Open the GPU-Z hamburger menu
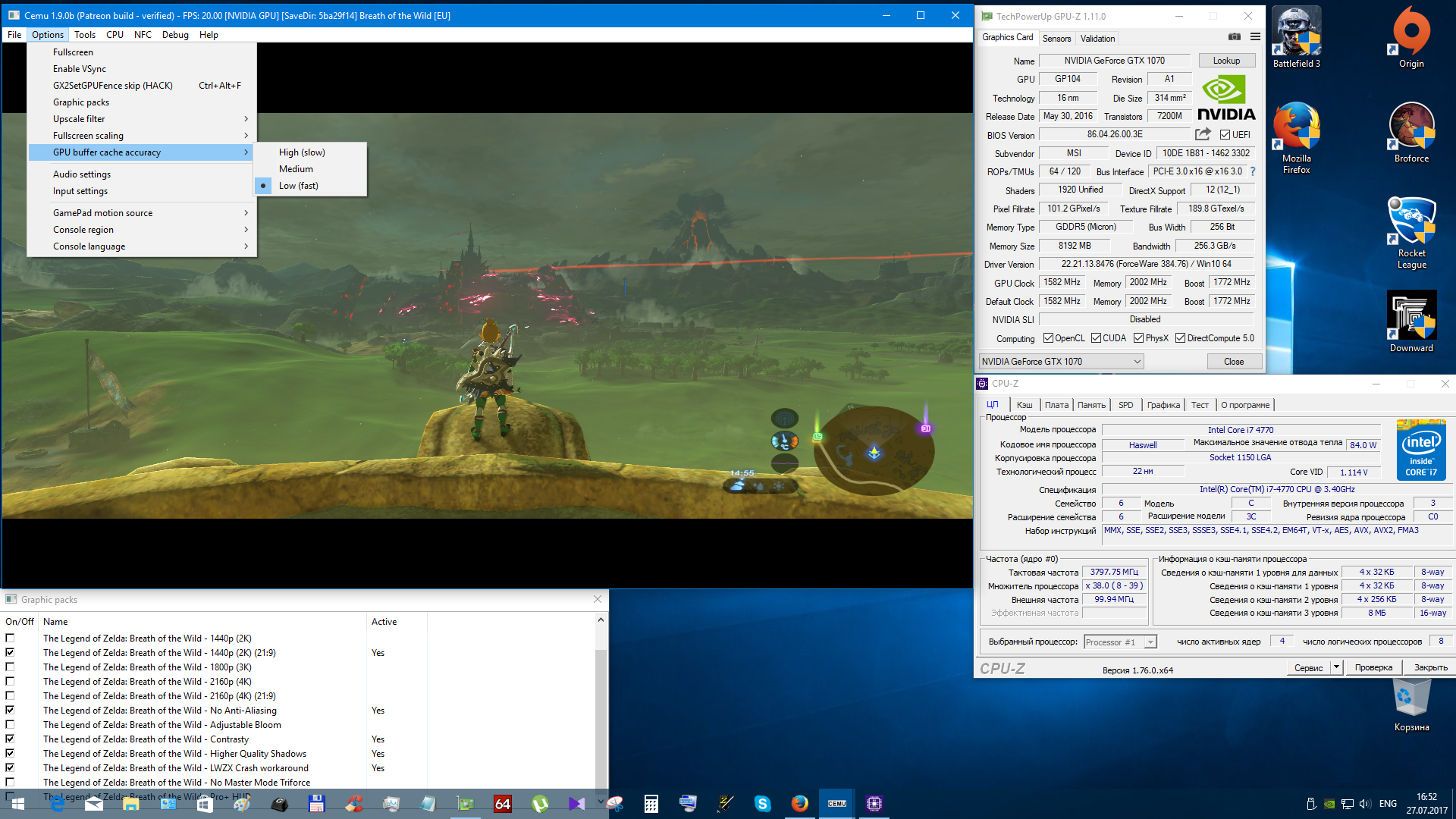 (1255, 37)
